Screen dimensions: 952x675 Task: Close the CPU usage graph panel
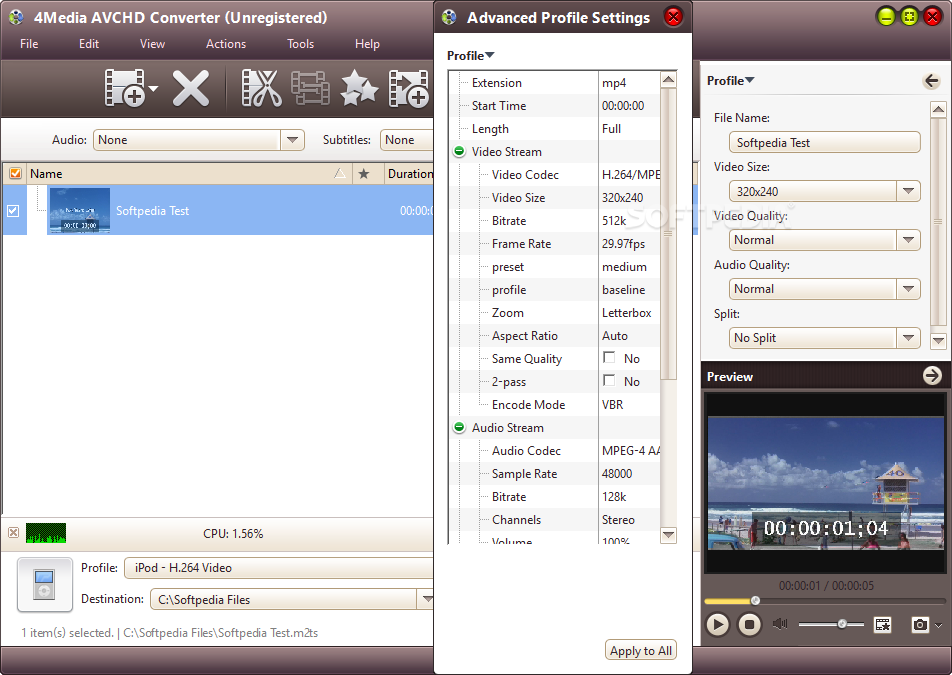click(13, 533)
